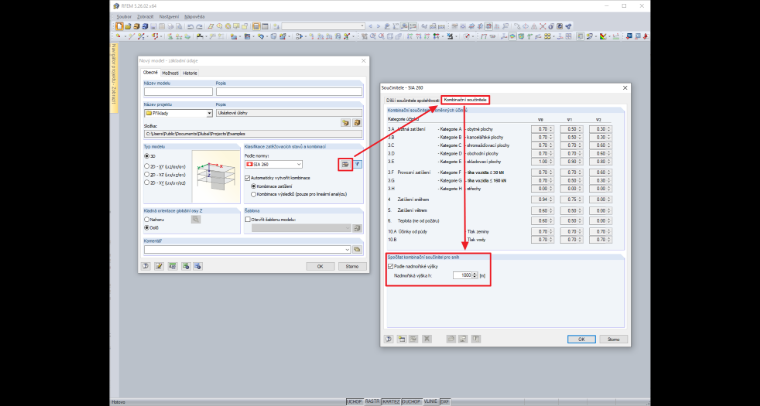760x406 pixels.
Task: Click the fifth bottom icon in New model dialog
Action: (x=198, y=266)
